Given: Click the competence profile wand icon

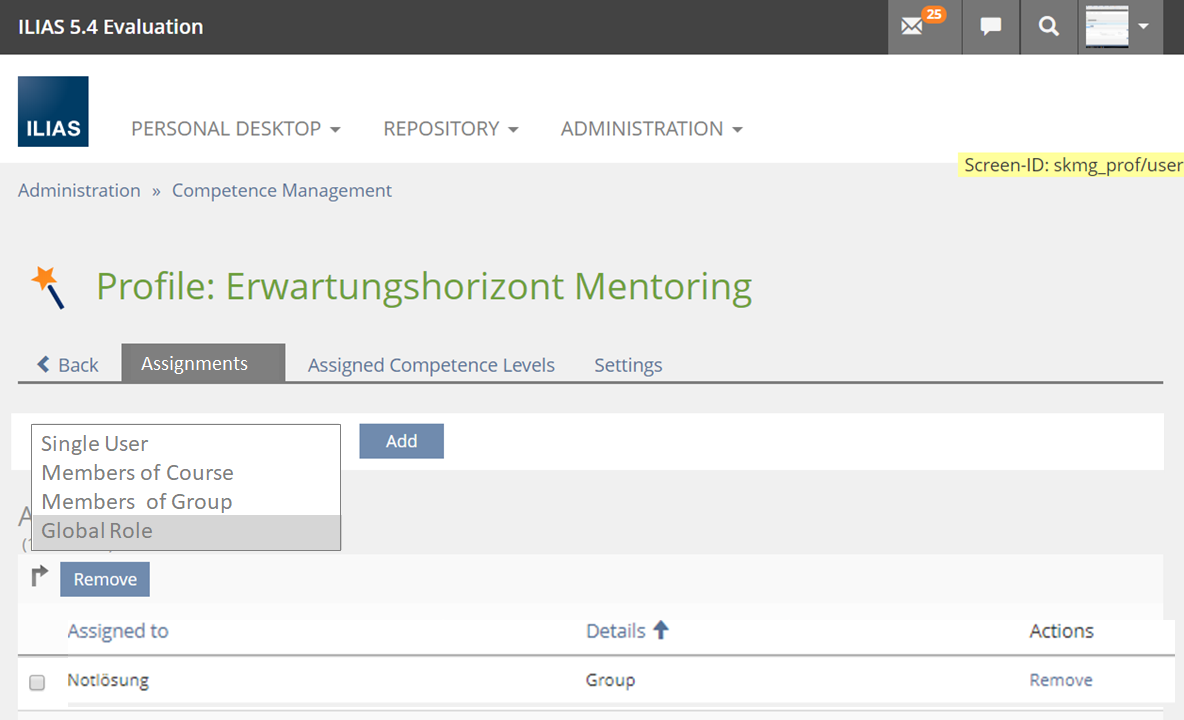Looking at the screenshot, I should 48,287.
